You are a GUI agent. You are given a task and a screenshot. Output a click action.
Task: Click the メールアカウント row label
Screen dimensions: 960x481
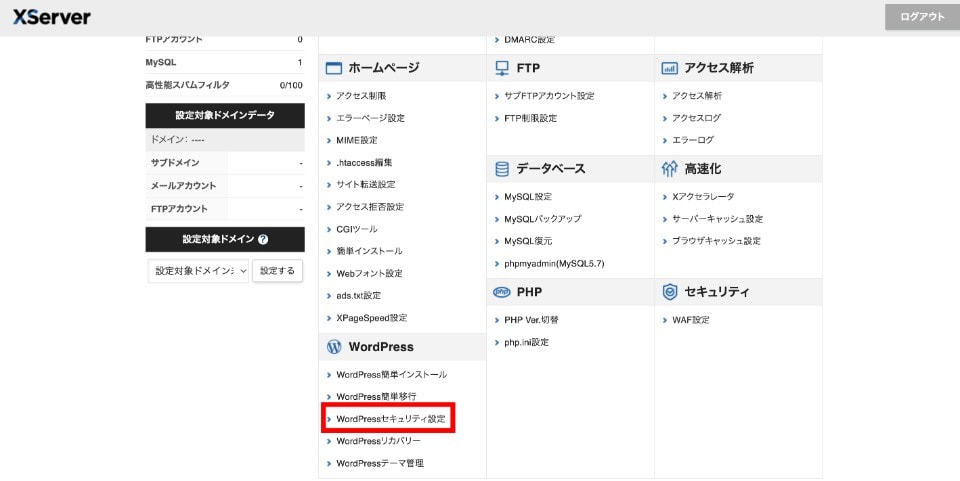pyautogui.click(x=183, y=186)
